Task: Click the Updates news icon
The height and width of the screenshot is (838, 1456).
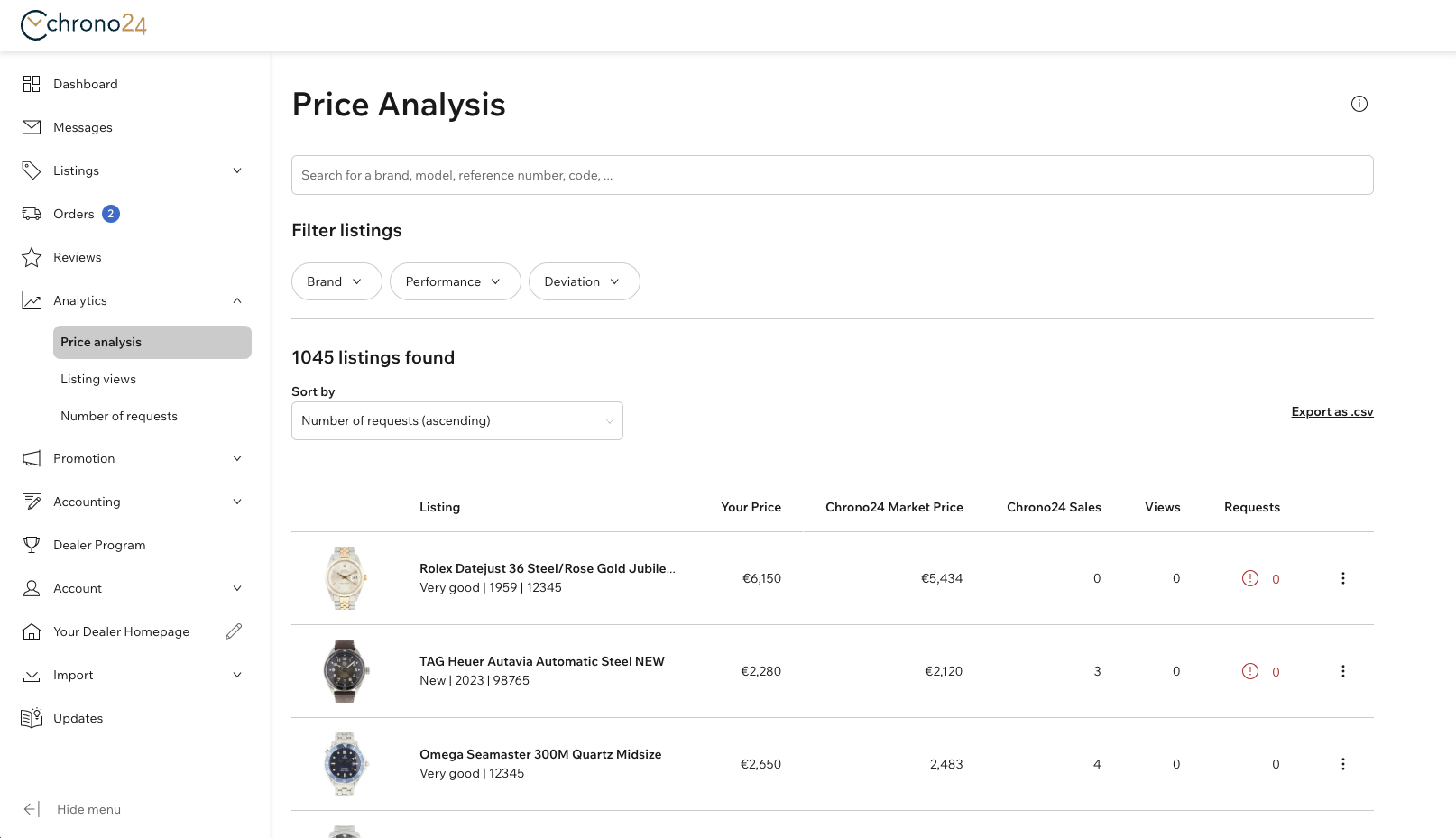Action: 32,718
